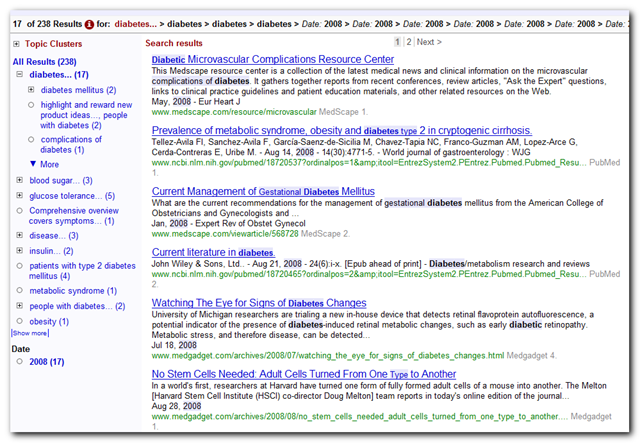Viewport: 640px width, 443px height.
Task: Open Prevalence of metabolic syndrome result
Action: coord(342,130)
